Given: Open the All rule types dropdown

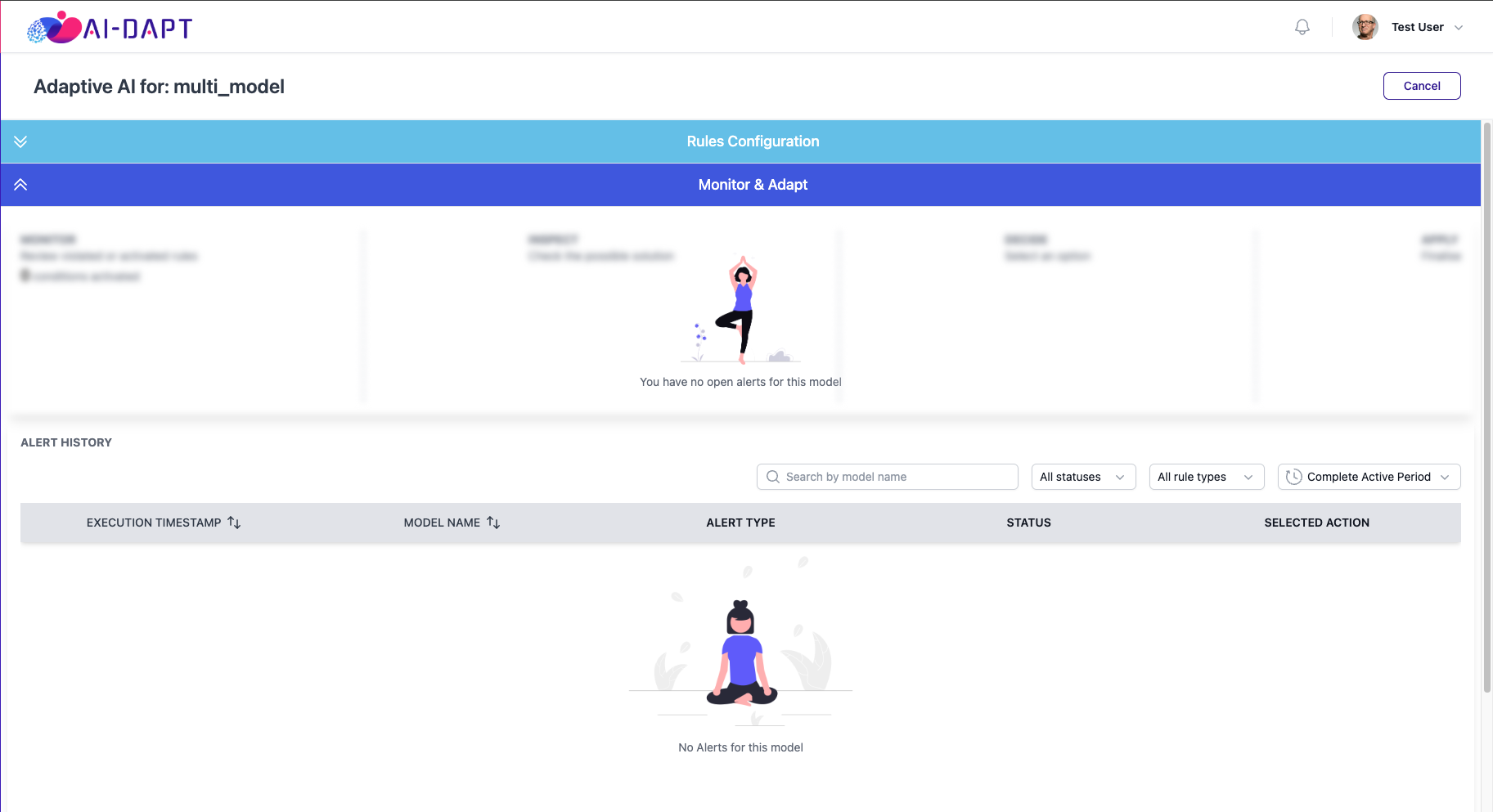Looking at the screenshot, I should (1207, 477).
